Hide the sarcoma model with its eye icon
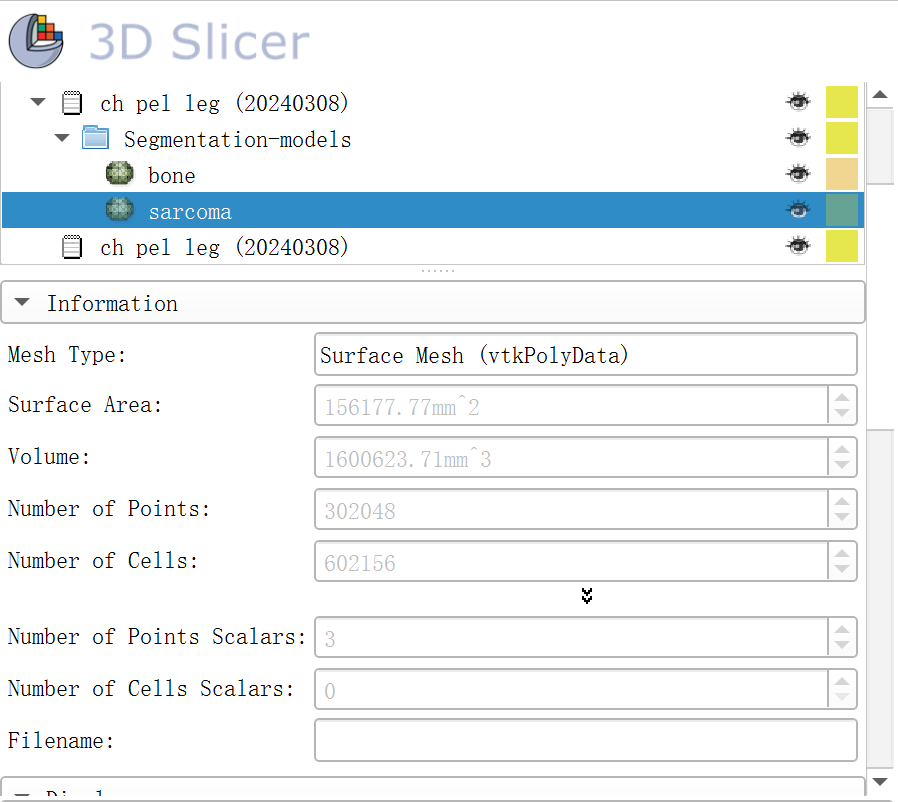The width and height of the screenshot is (898, 802). tap(797, 211)
